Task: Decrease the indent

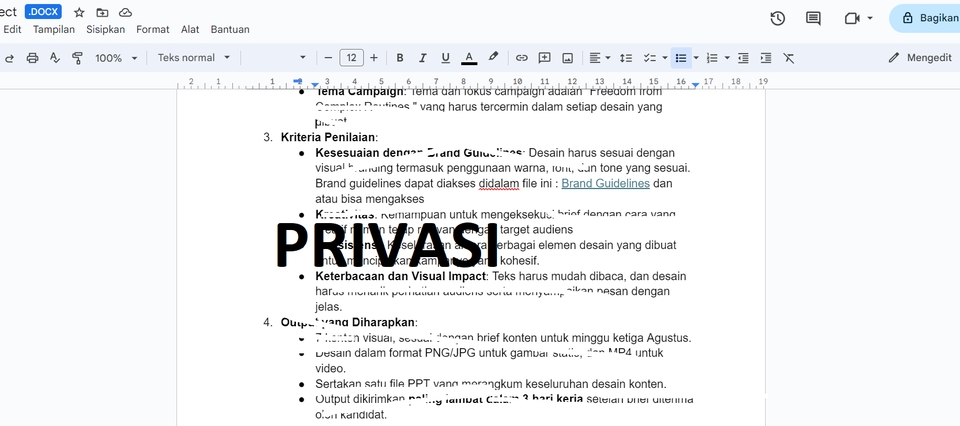Action: (743, 58)
